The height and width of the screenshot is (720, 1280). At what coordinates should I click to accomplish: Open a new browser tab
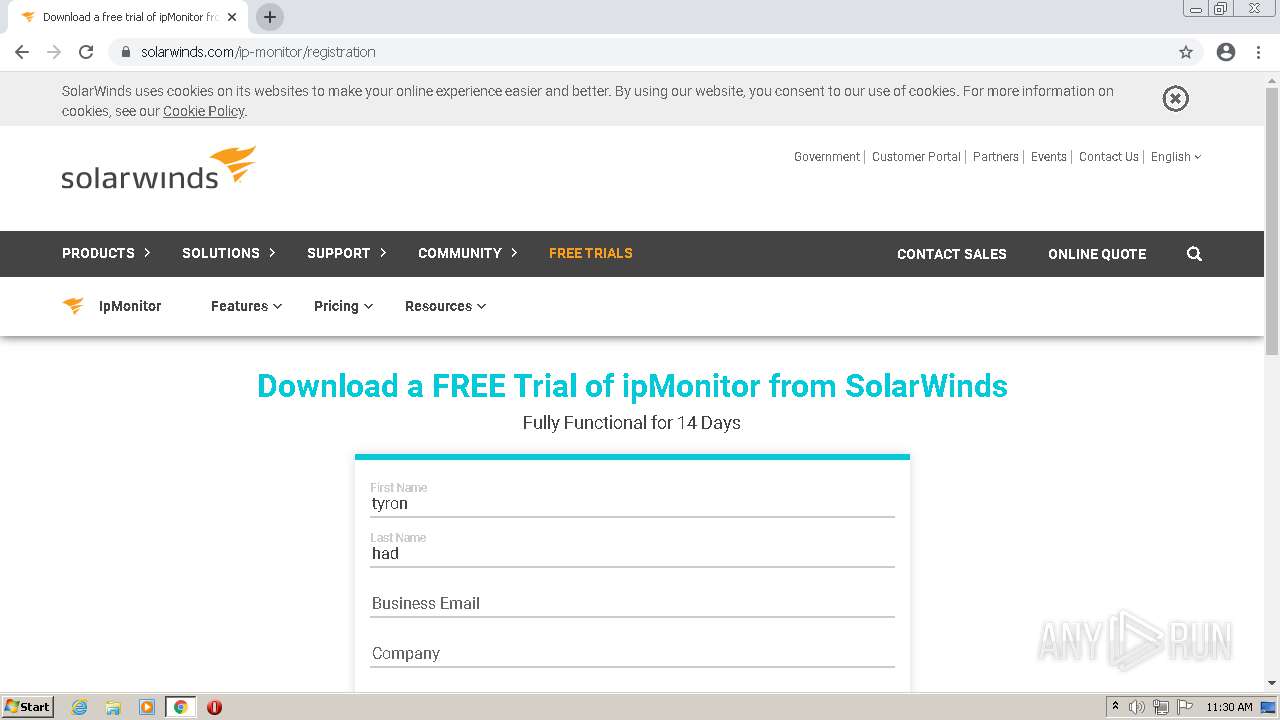point(270,17)
